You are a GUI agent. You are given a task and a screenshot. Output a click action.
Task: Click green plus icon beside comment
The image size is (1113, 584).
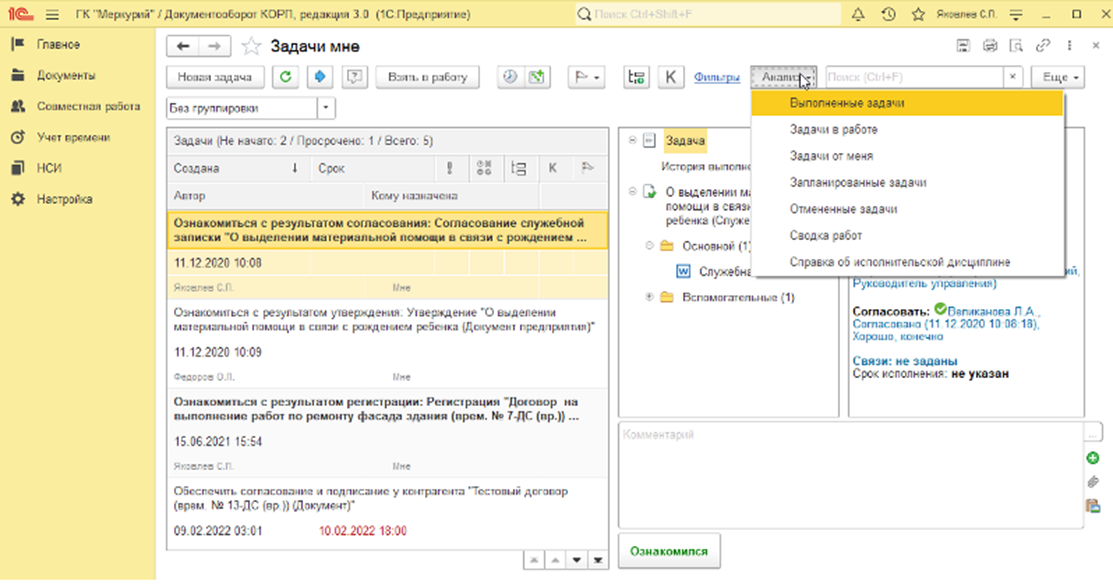pyautogui.click(x=1093, y=458)
